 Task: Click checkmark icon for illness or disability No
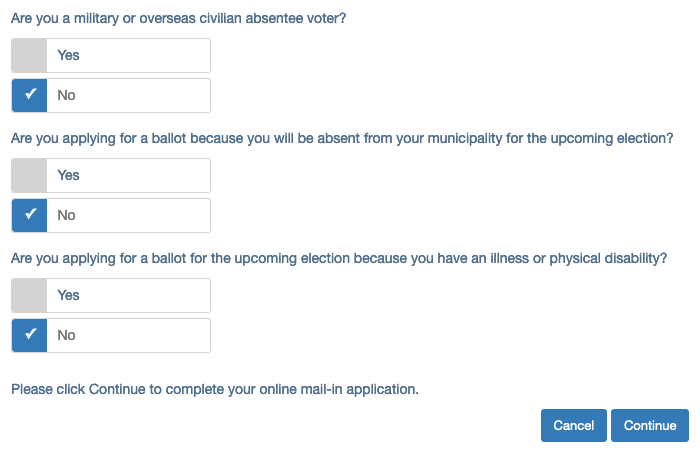point(30,334)
